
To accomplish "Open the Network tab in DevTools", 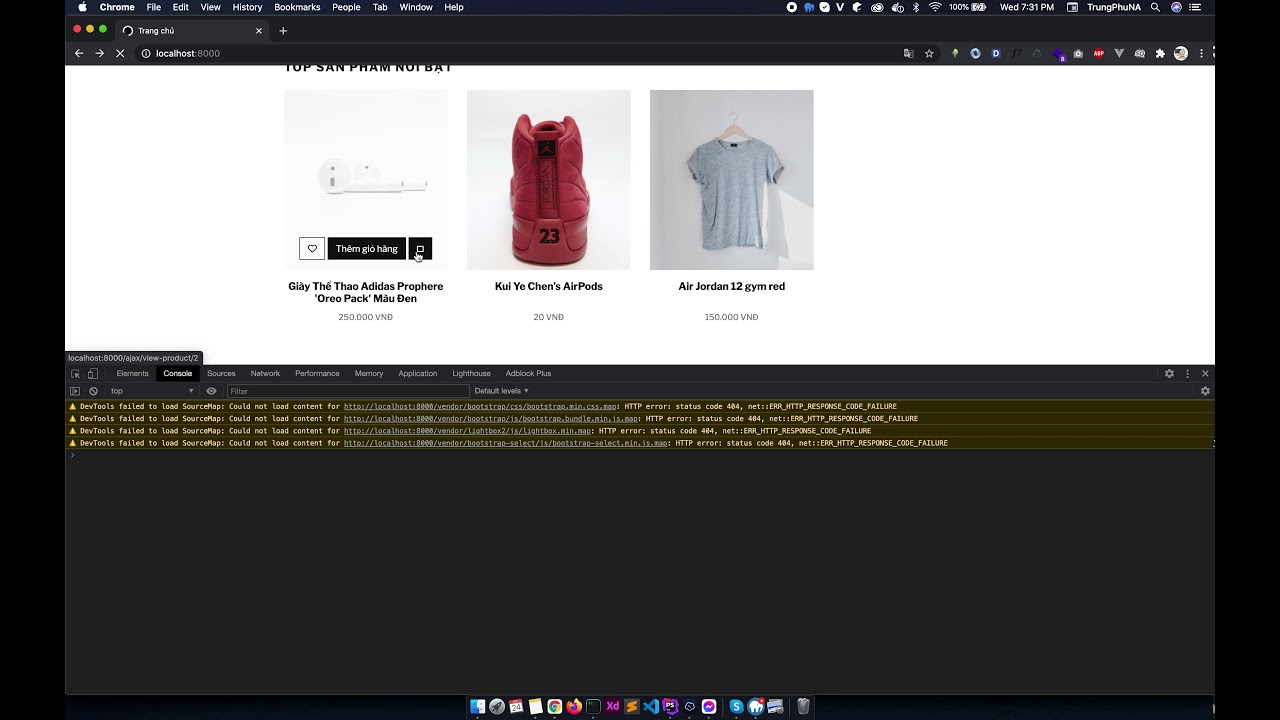I will point(265,373).
